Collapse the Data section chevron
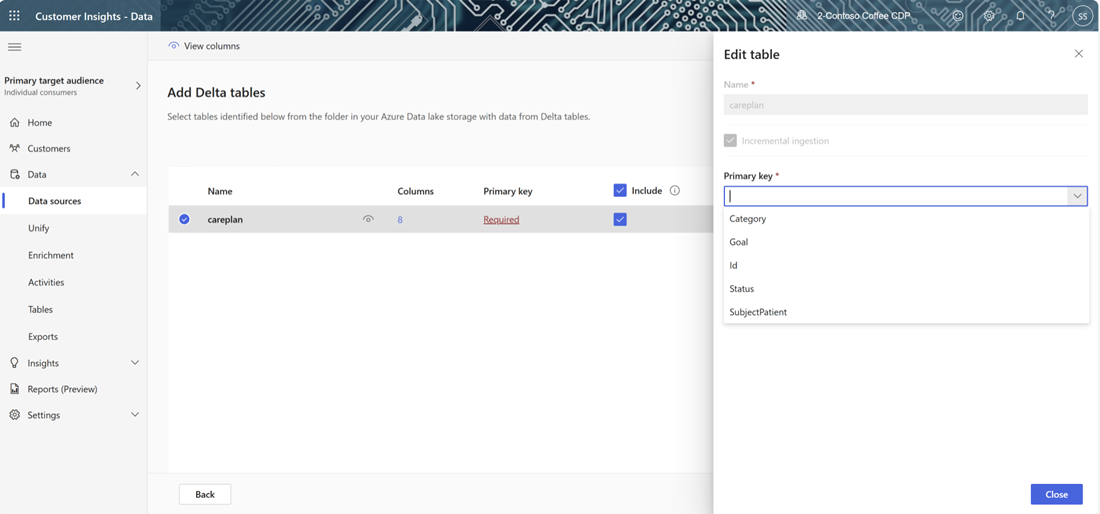The width and height of the screenshot is (1100, 514). coord(135,175)
